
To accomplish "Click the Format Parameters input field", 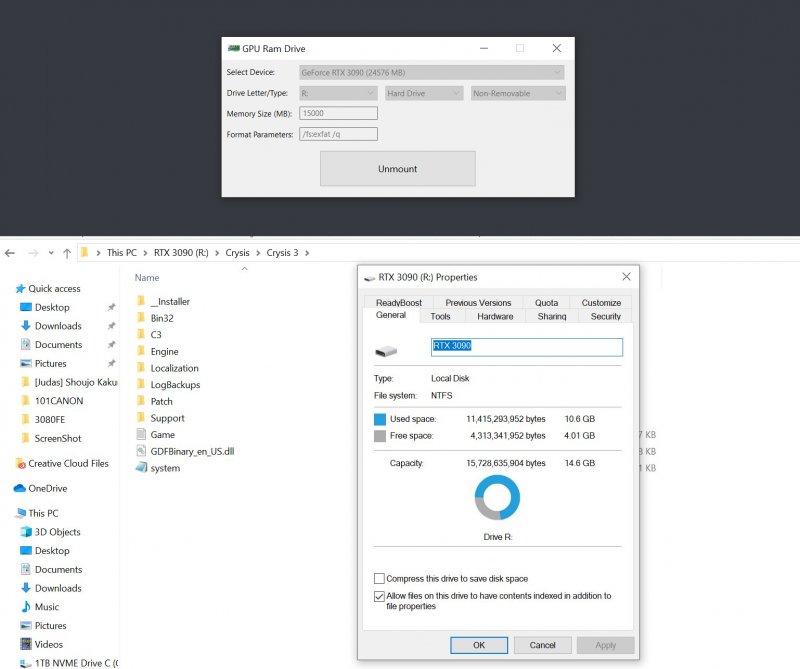I will coord(338,134).
